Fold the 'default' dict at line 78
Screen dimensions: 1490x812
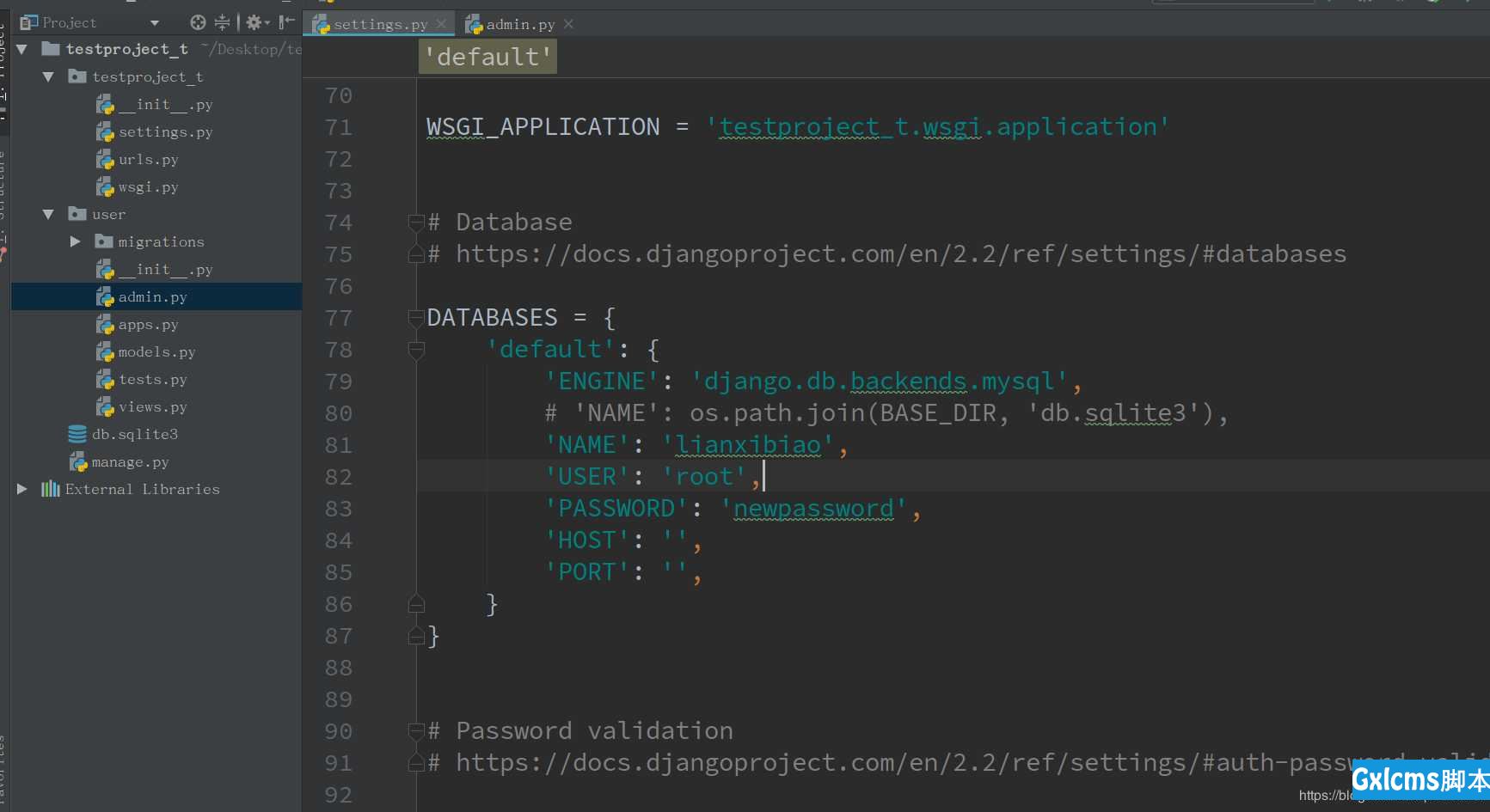[x=416, y=349]
